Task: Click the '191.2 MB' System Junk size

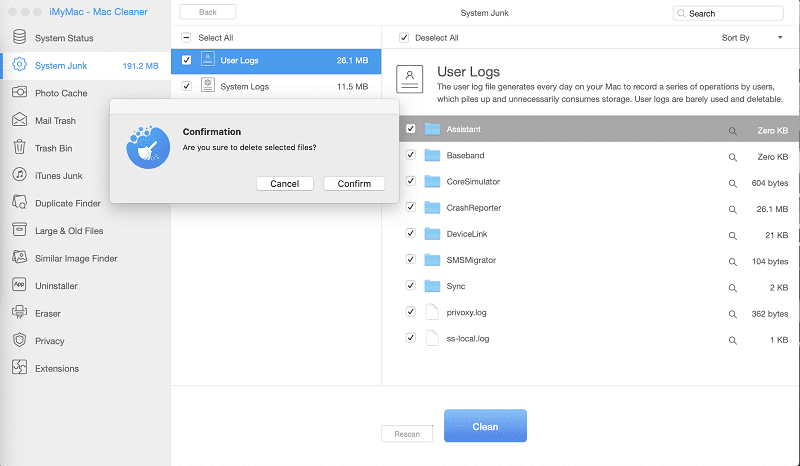Action: (x=140, y=66)
